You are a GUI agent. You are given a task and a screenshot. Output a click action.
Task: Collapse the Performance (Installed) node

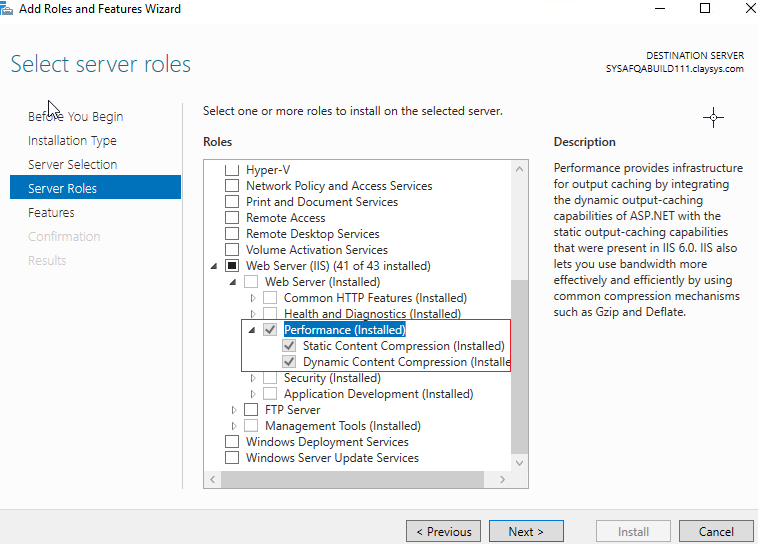point(252,330)
